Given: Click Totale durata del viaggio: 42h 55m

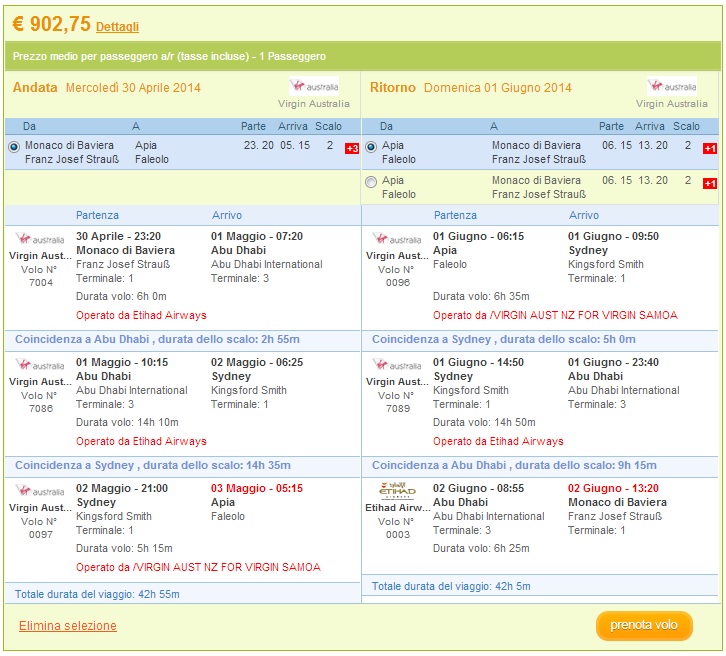Looking at the screenshot, I should (x=97, y=594).
